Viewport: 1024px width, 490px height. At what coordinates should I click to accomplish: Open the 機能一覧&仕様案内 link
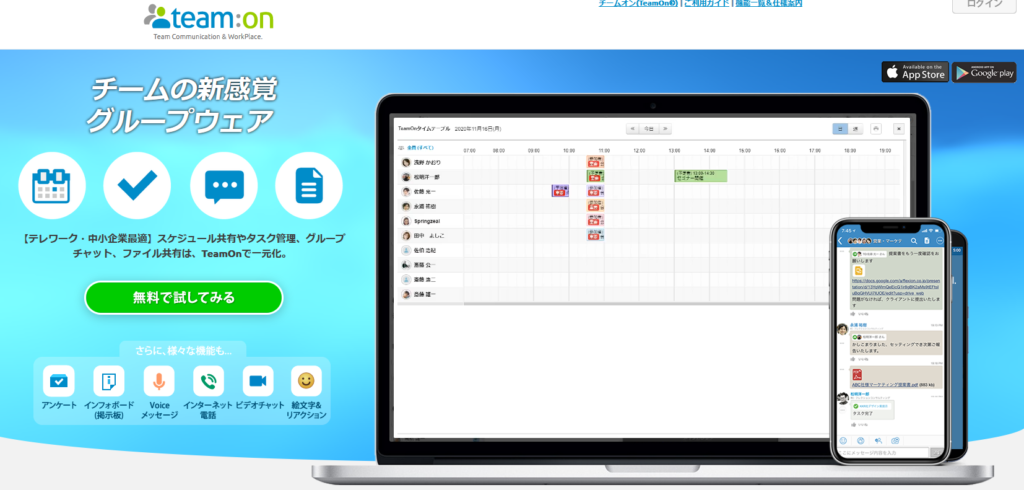point(769,3)
